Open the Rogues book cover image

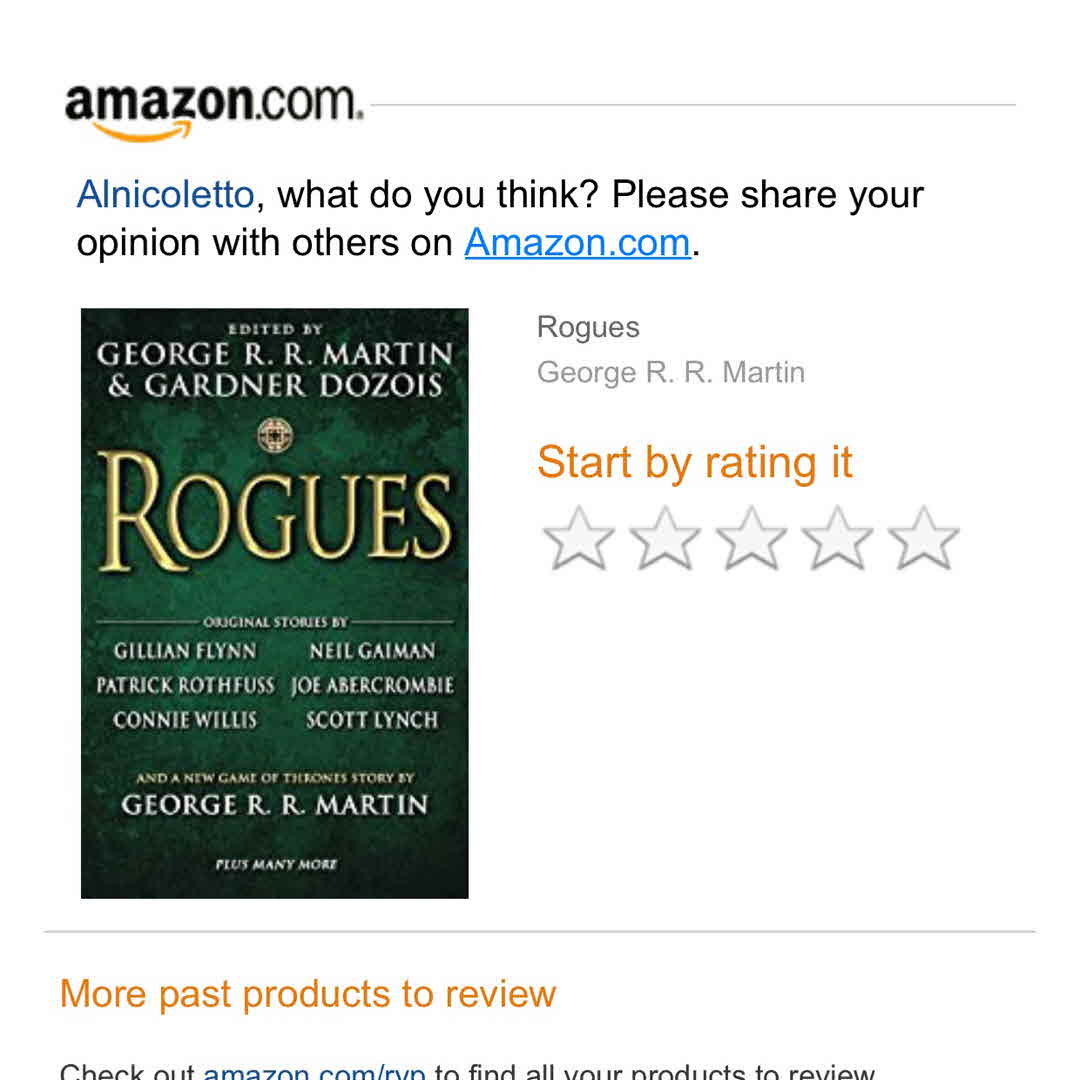tap(275, 603)
